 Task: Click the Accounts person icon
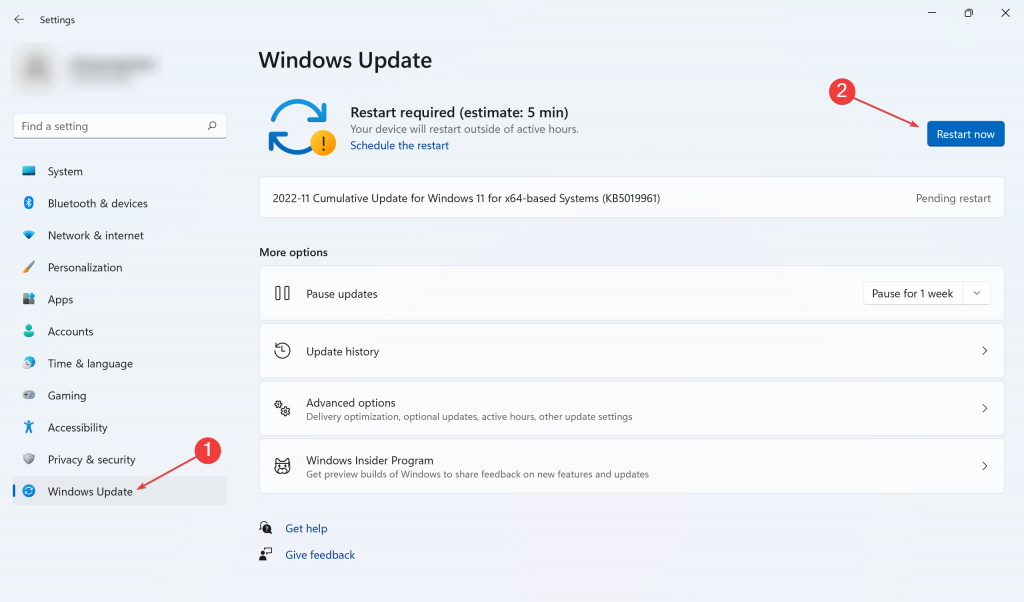click(x=29, y=331)
